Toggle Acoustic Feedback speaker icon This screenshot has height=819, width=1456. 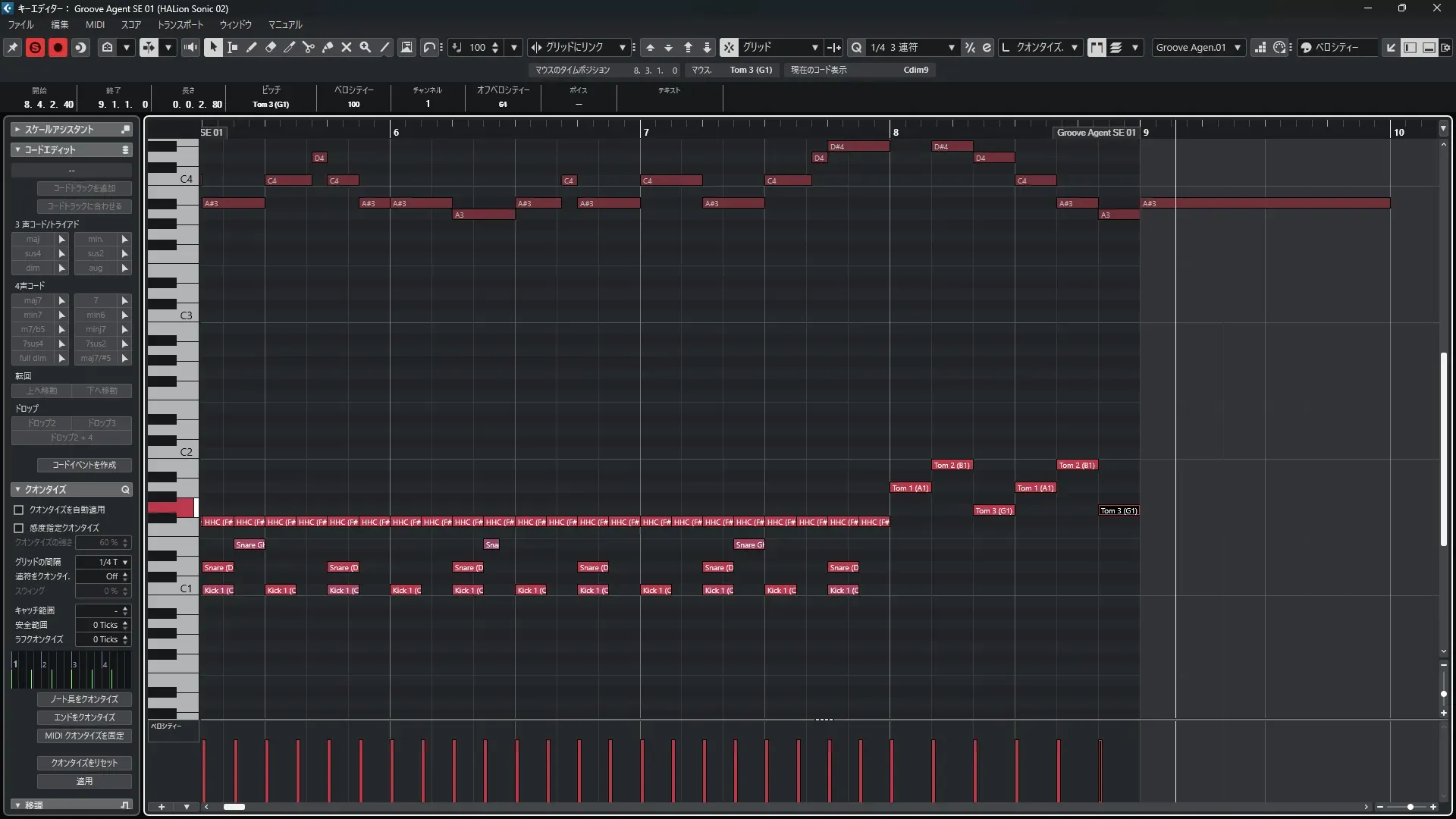[x=191, y=47]
